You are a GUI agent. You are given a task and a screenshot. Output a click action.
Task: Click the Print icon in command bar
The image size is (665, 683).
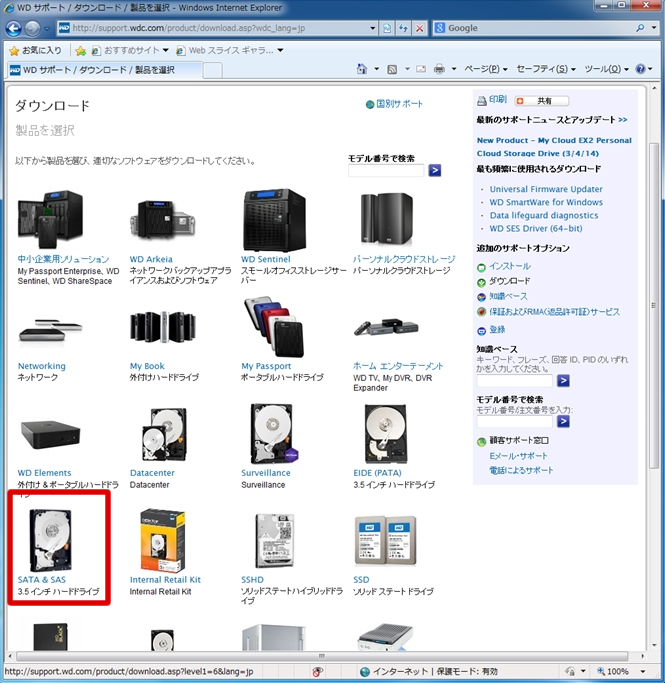click(x=439, y=69)
